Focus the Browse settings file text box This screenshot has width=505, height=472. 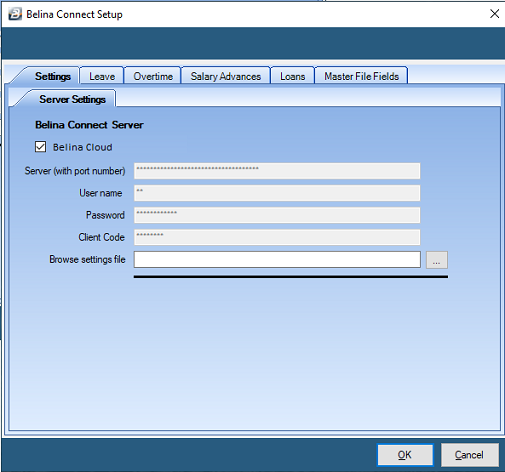point(277,259)
